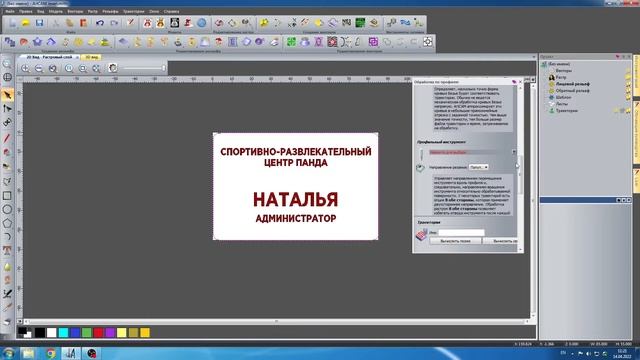Viewport: 640px width, 360px height.
Task: Select Обратный рельеф in the project tree
Action: 573,91
